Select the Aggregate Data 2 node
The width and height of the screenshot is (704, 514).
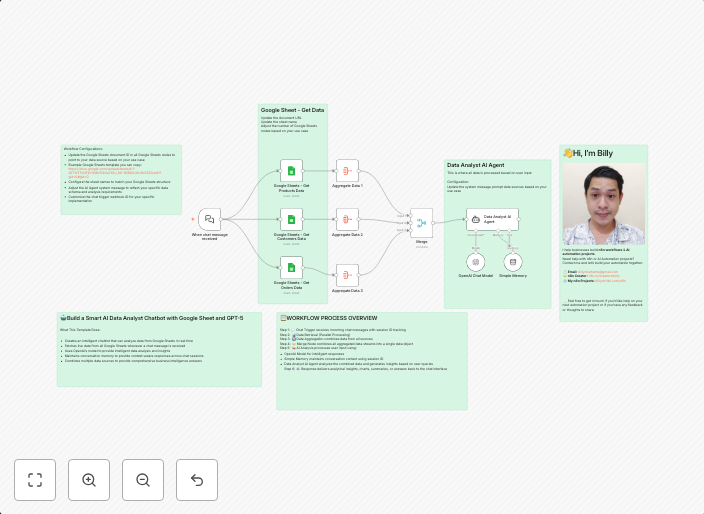[x=347, y=220]
